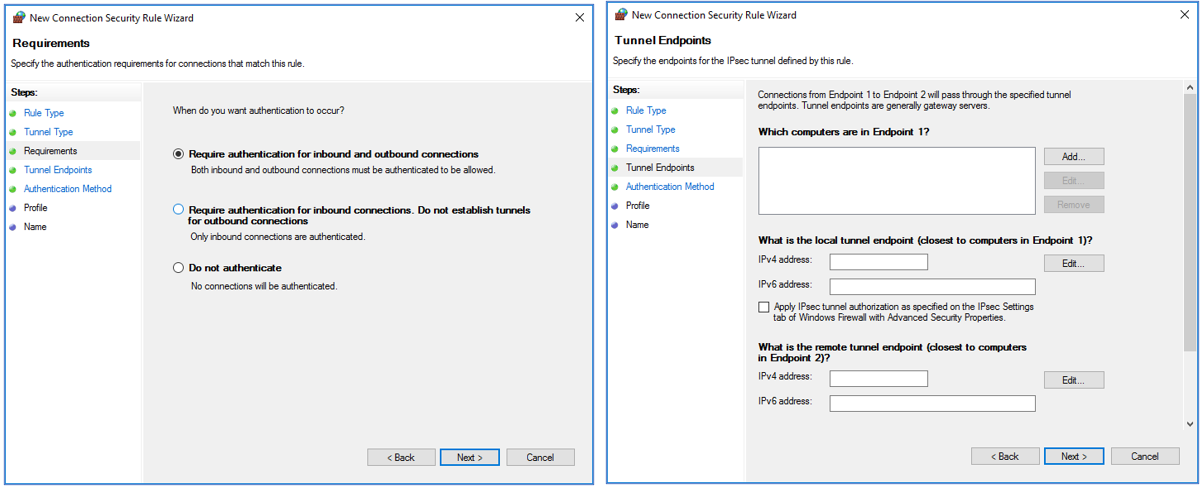Select Require authentication for inbound and outbound connections
Viewport: 1203px width, 490px height.
pyautogui.click(x=178, y=154)
